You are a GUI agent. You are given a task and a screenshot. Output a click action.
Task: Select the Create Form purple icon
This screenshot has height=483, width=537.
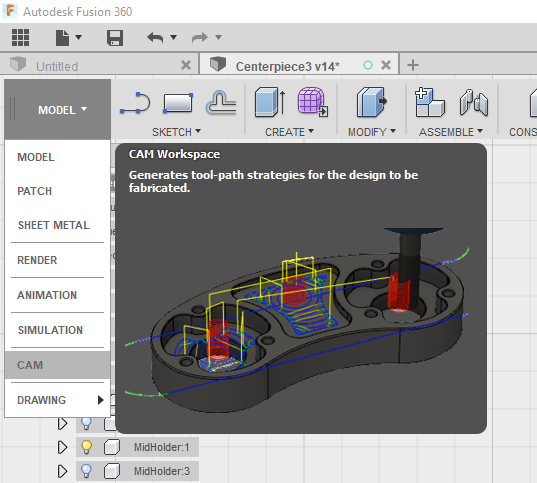pyautogui.click(x=313, y=102)
